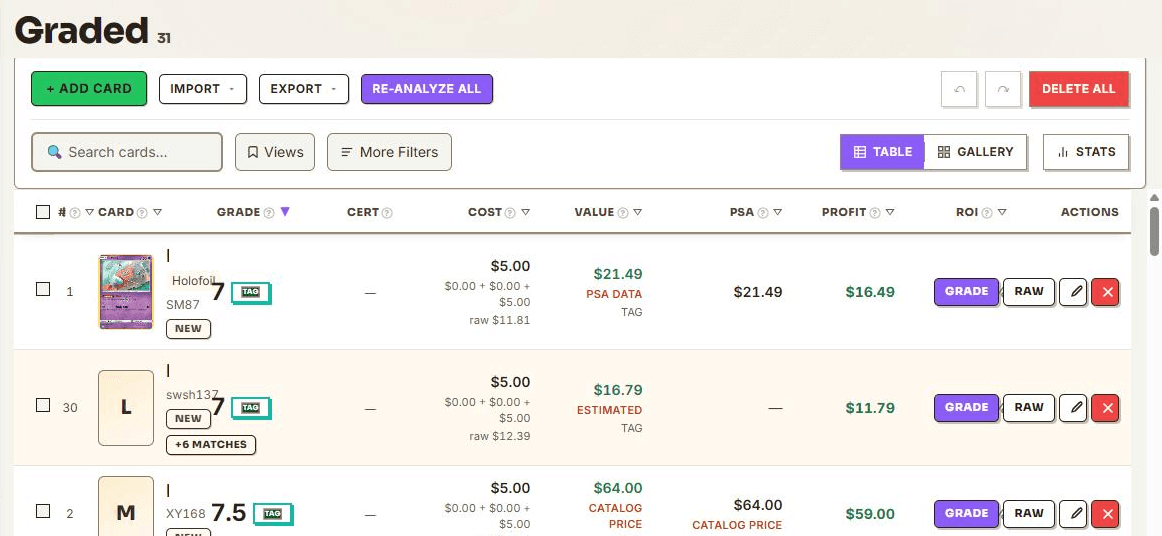1162x536 pixels.
Task: Edit the swsh137 card with pencil icon
Action: (x=1073, y=408)
